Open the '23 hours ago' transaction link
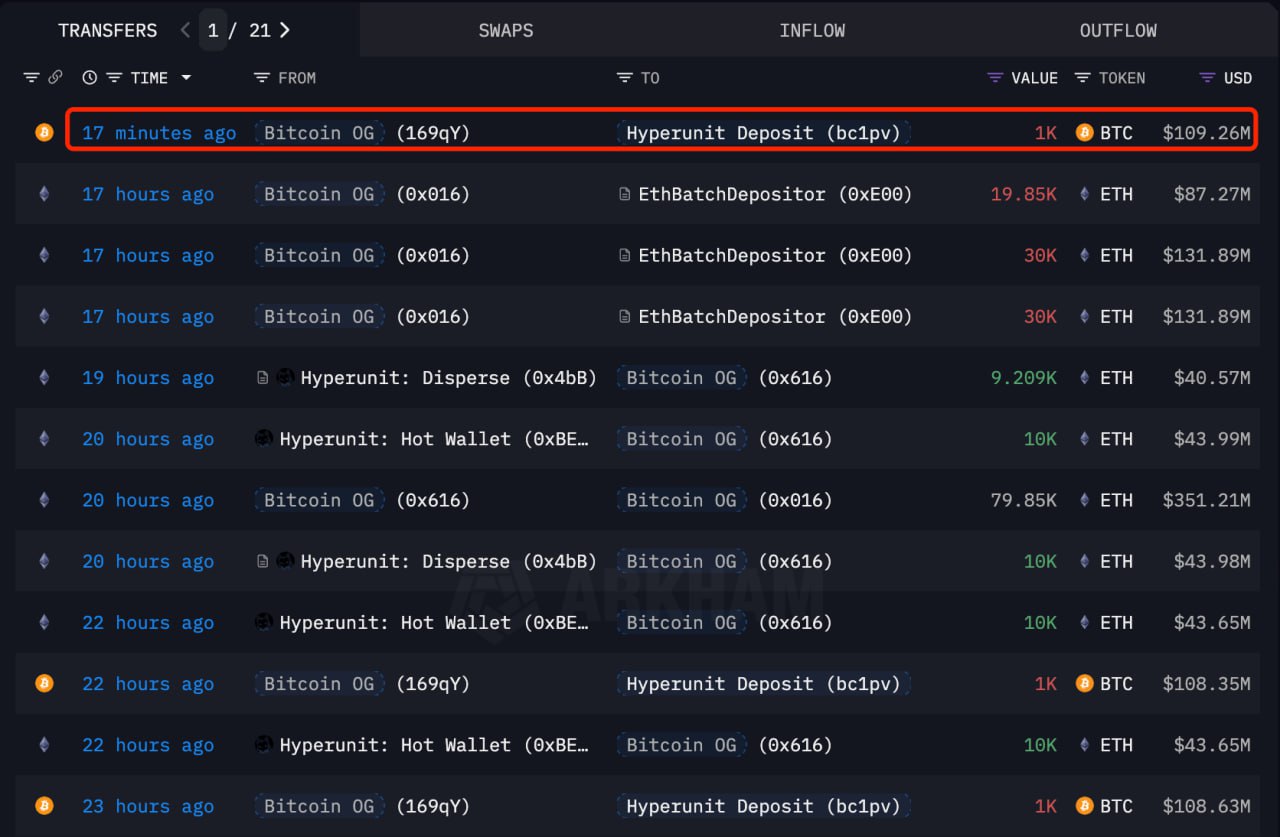The width and height of the screenshot is (1280, 837). pos(148,806)
